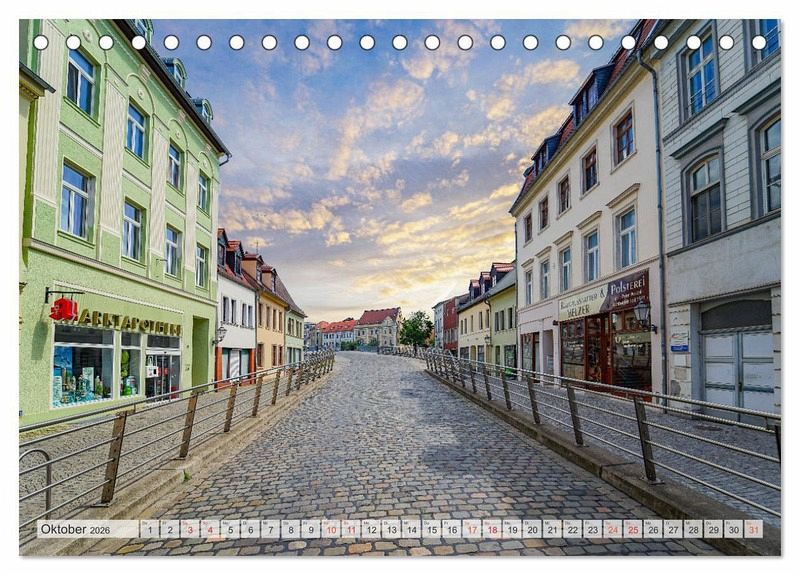This screenshot has height=575, width=800.
Task: Click the first binding hole at top left
Action: click(41, 42)
